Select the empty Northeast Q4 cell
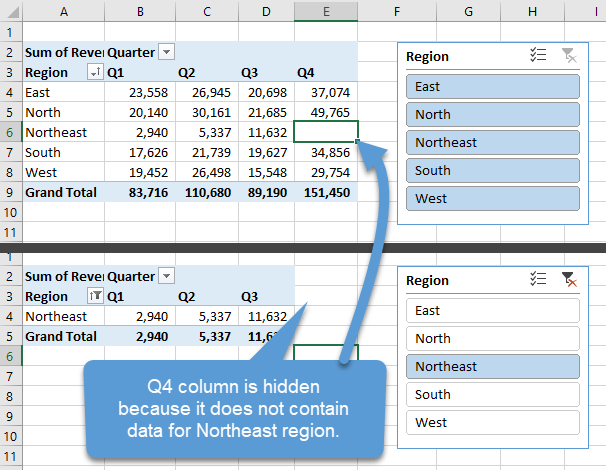 [x=326, y=132]
